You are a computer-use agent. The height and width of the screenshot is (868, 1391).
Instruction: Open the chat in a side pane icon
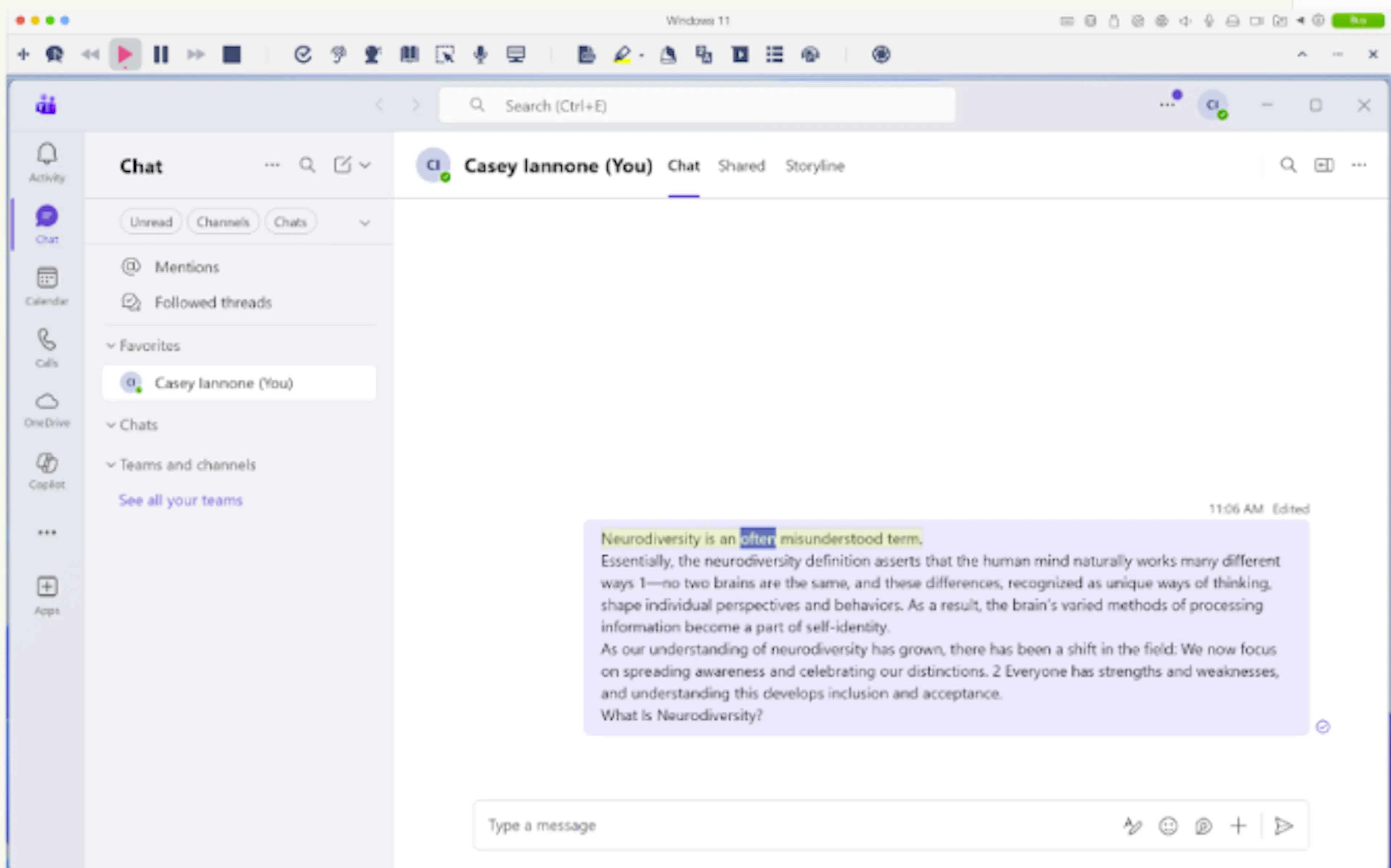tap(1324, 165)
